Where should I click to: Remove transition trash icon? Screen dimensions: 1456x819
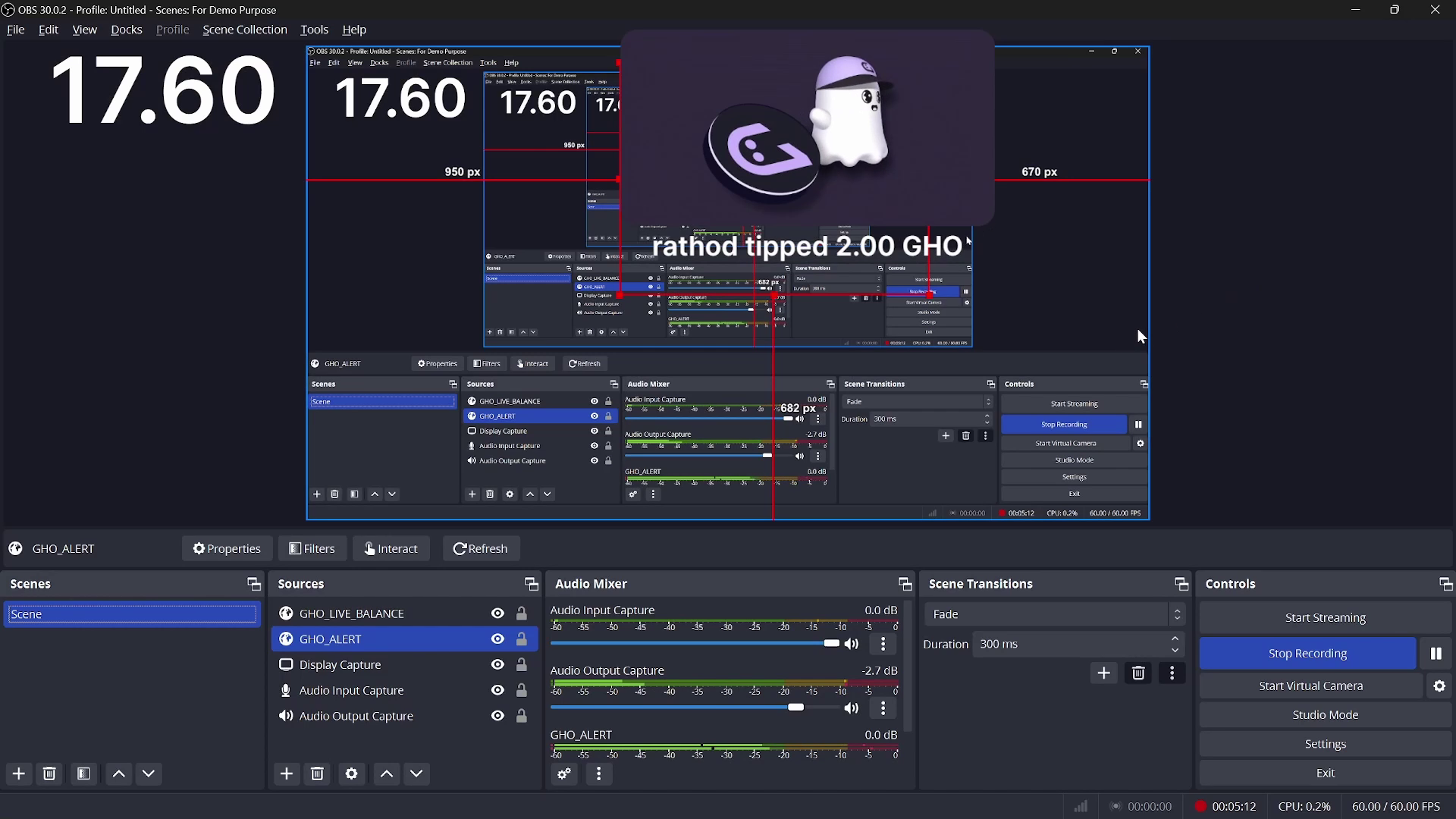pos(1138,673)
